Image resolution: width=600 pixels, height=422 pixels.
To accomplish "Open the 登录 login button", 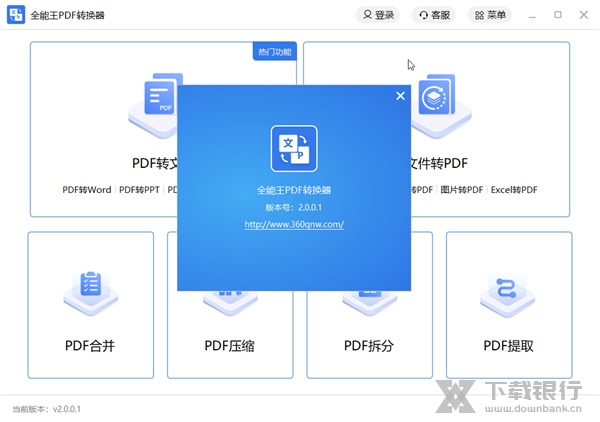I will pos(378,15).
